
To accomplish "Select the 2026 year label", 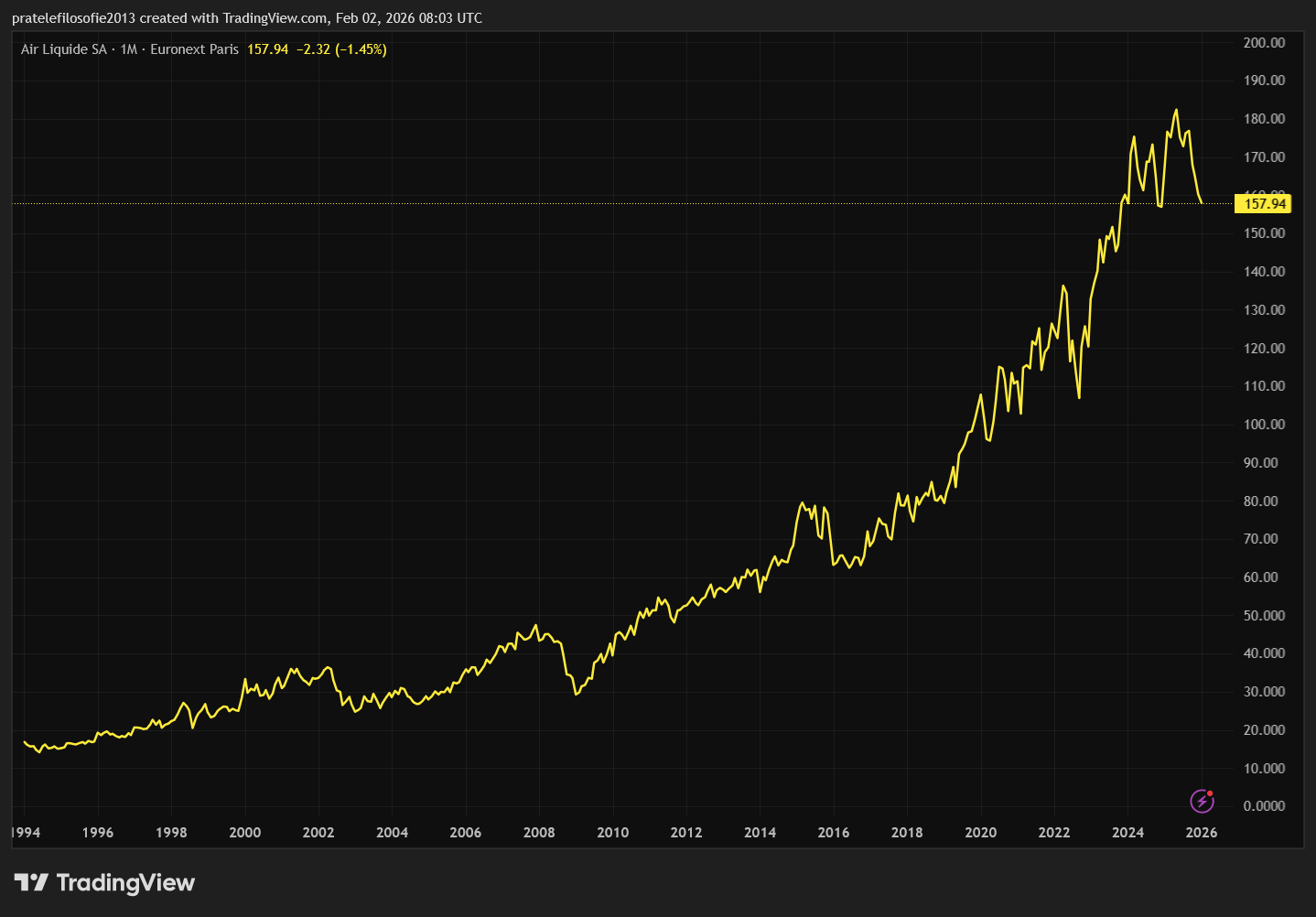I will pyautogui.click(x=1202, y=833).
